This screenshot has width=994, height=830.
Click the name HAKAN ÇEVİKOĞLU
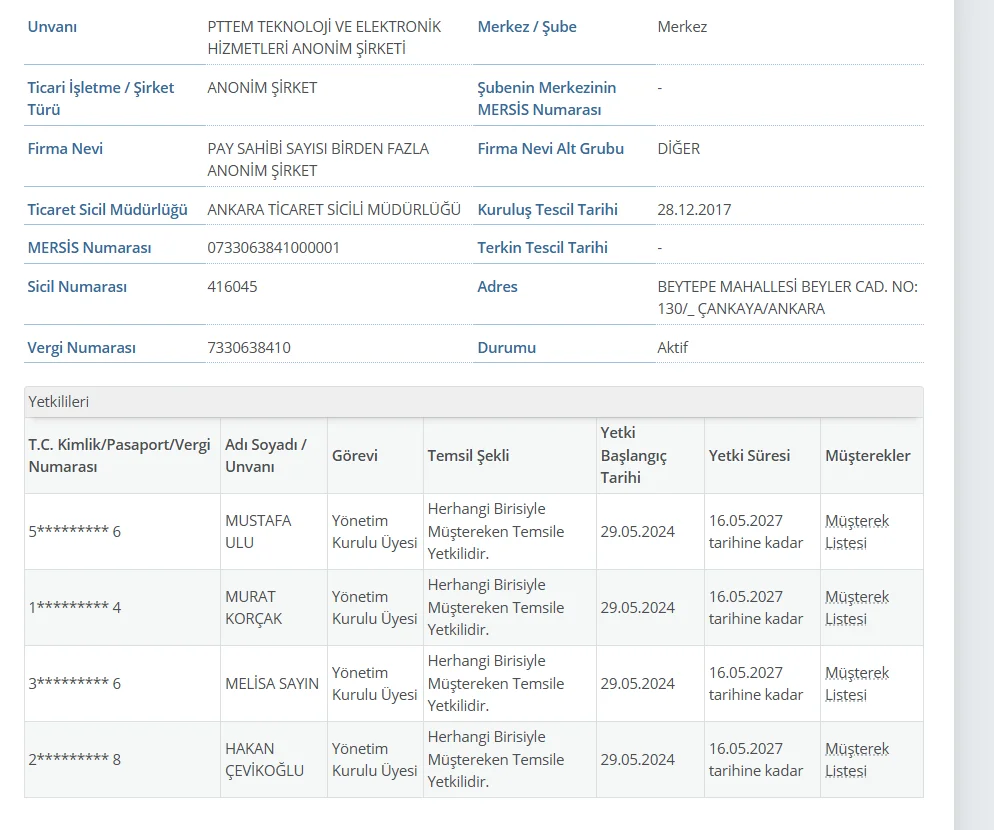[264, 760]
